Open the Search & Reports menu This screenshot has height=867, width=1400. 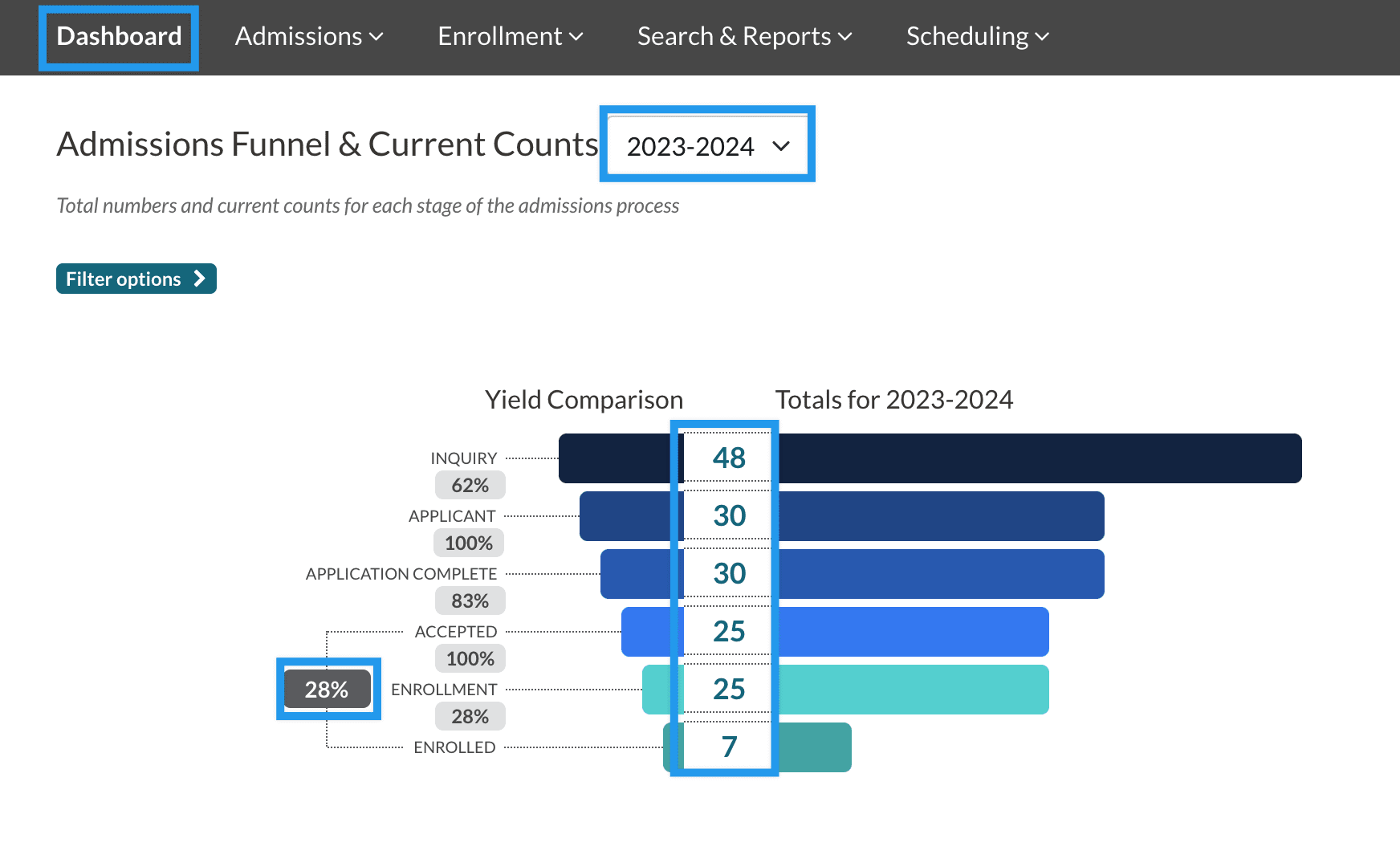(x=743, y=36)
